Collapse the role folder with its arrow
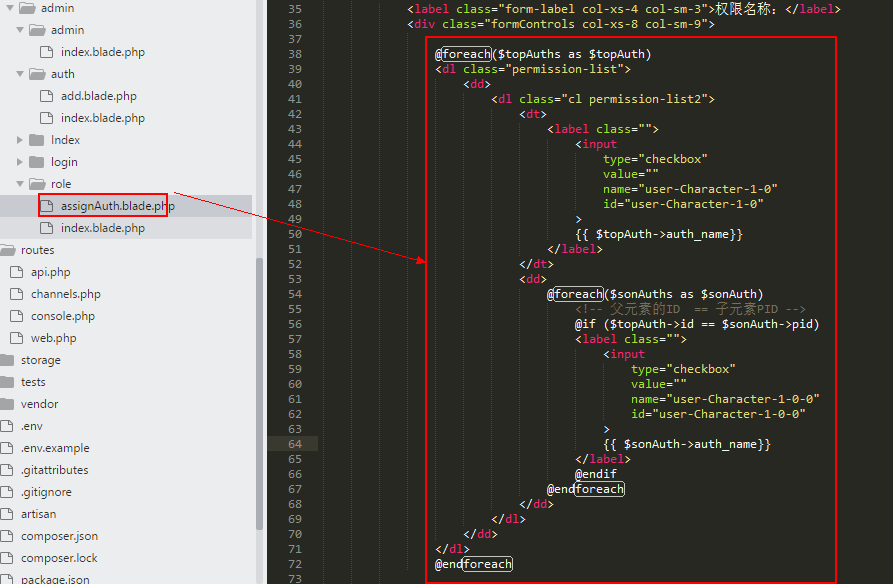 20,184
